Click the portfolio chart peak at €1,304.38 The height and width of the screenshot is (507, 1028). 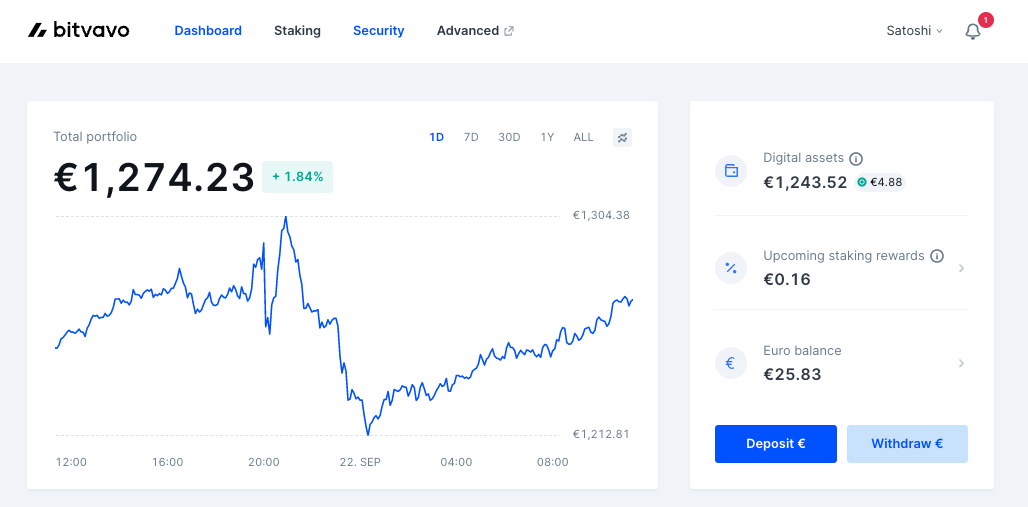[285, 217]
